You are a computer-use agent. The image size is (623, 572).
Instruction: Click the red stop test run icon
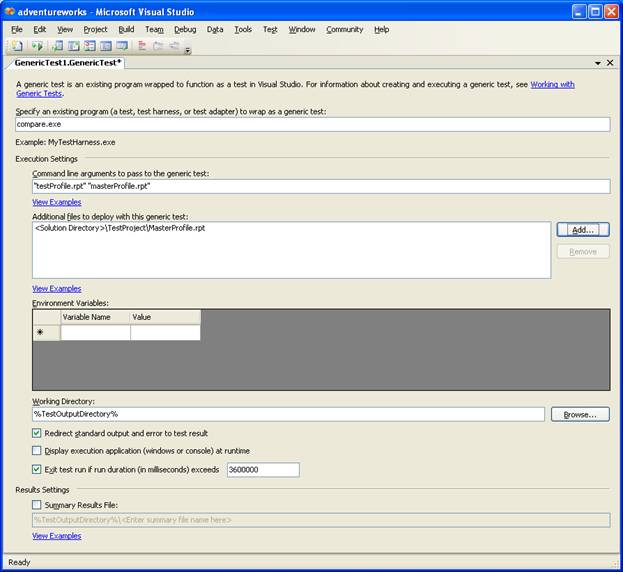point(142,46)
